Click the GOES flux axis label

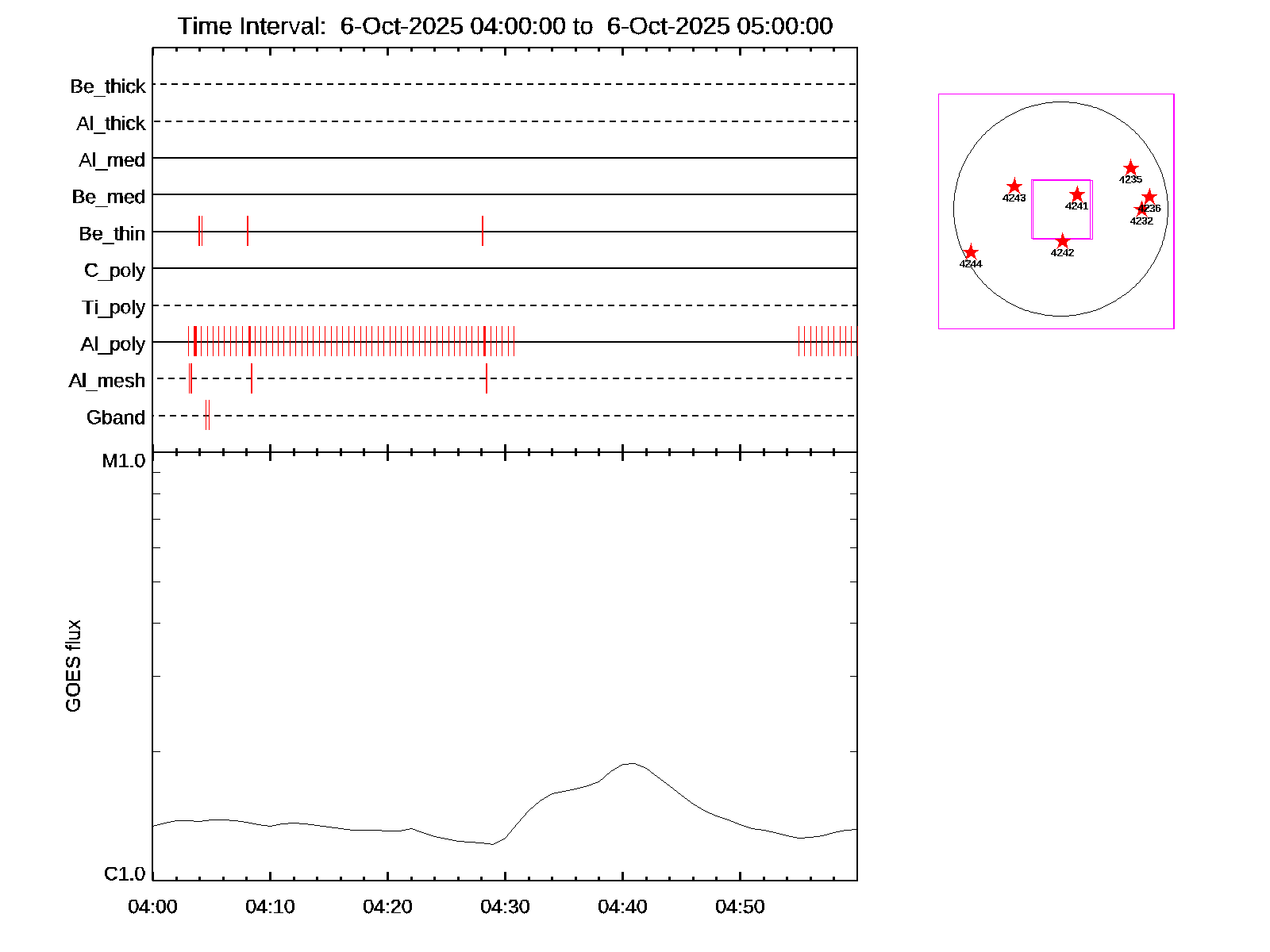click(73, 666)
